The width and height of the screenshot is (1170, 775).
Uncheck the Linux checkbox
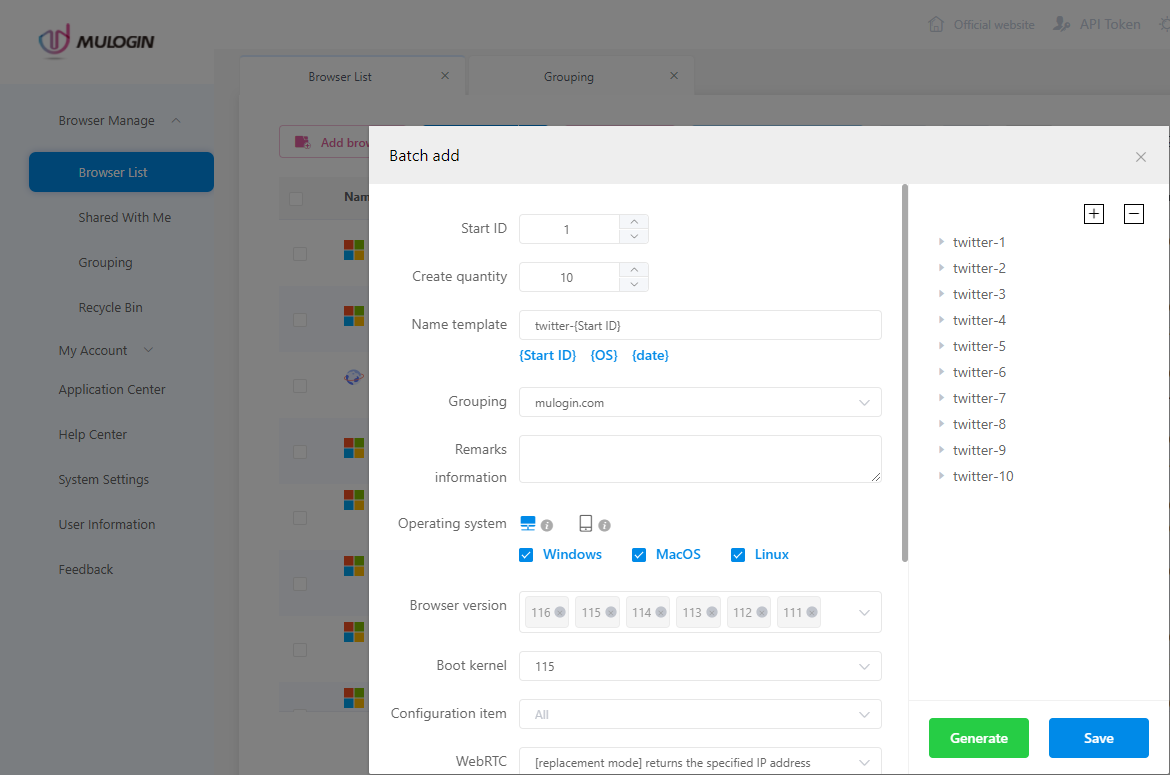pos(738,554)
